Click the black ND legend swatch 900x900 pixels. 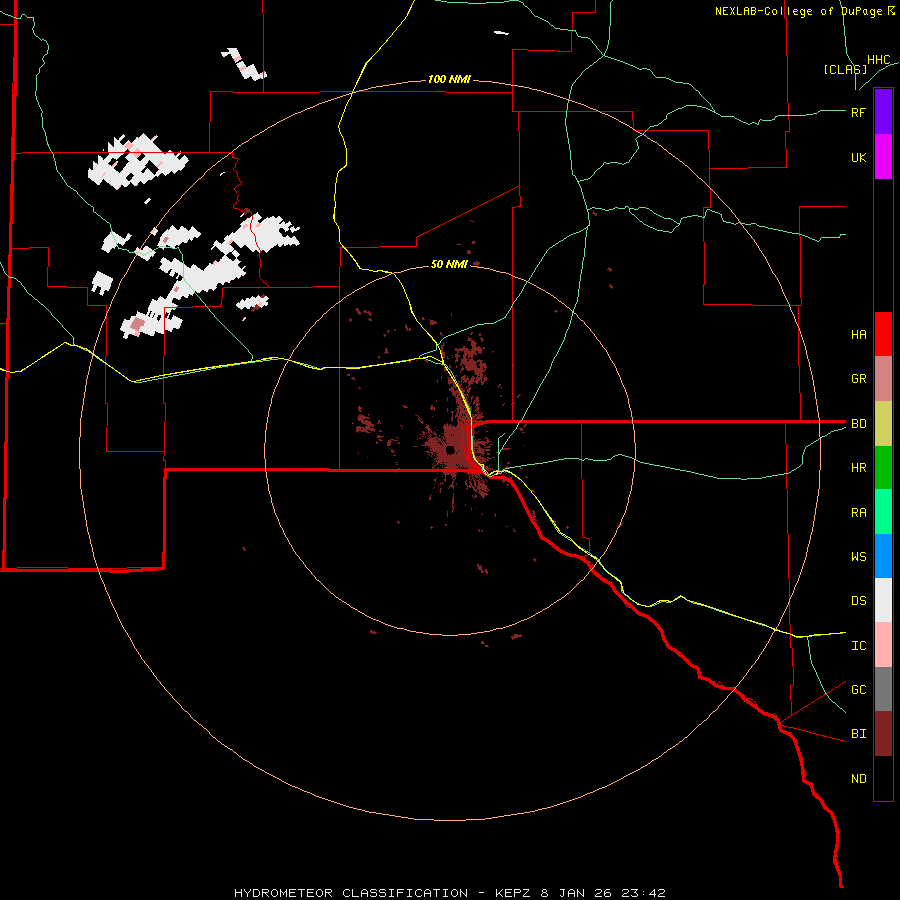883,778
